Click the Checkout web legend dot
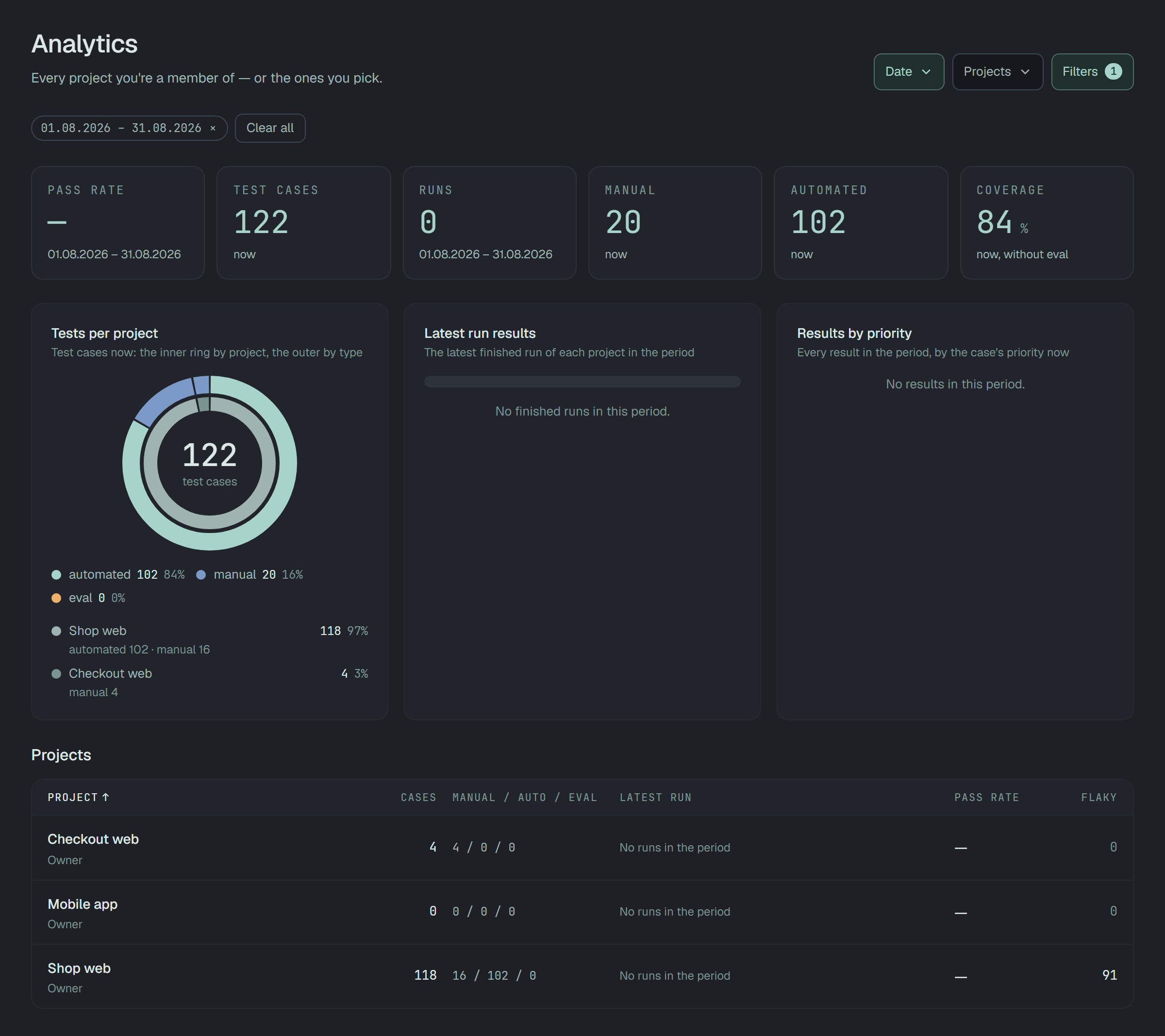 click(x=56, y=674)
